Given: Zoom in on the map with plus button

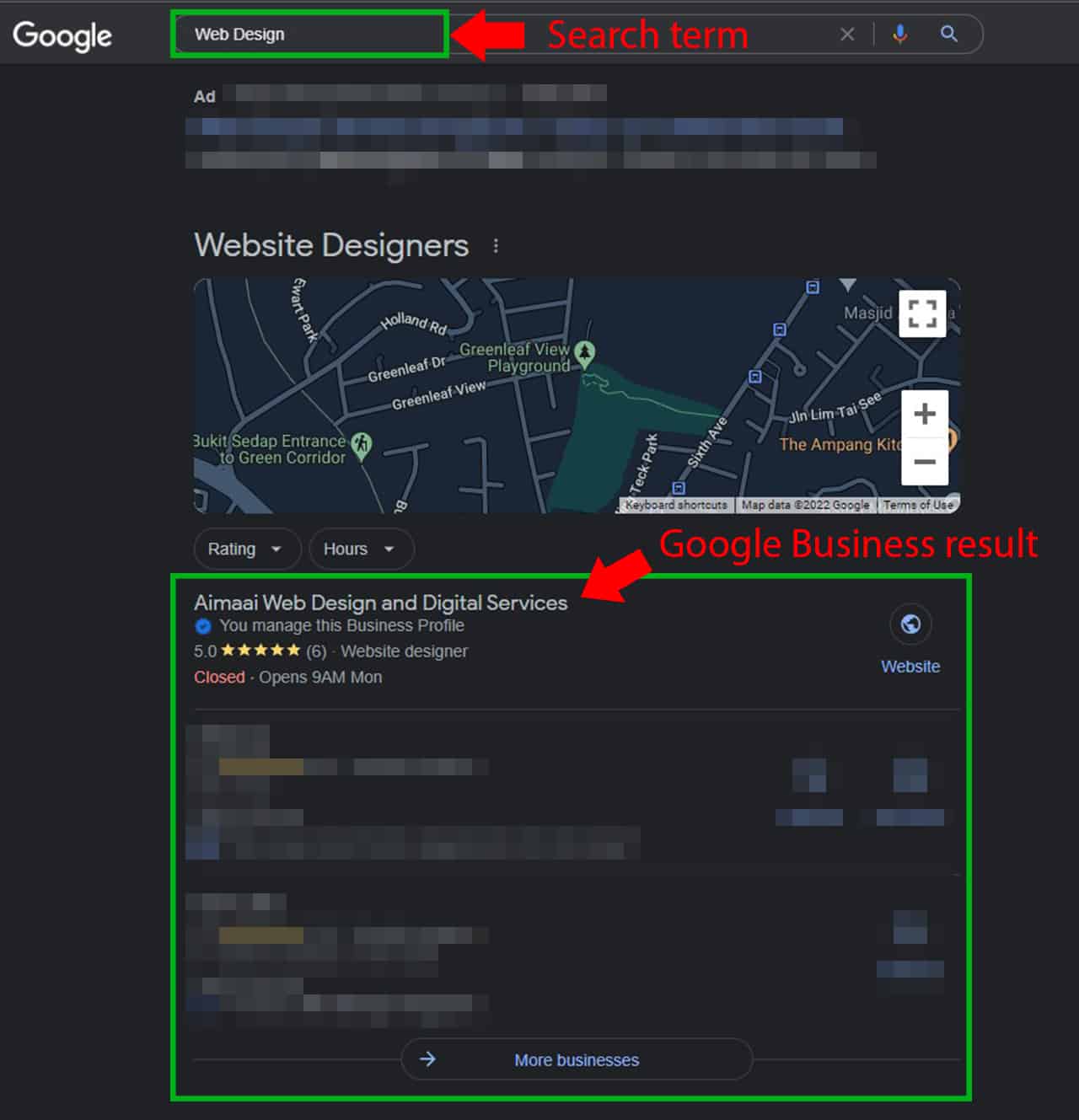Looking at the screenshot, I should (x=925, y=414).
